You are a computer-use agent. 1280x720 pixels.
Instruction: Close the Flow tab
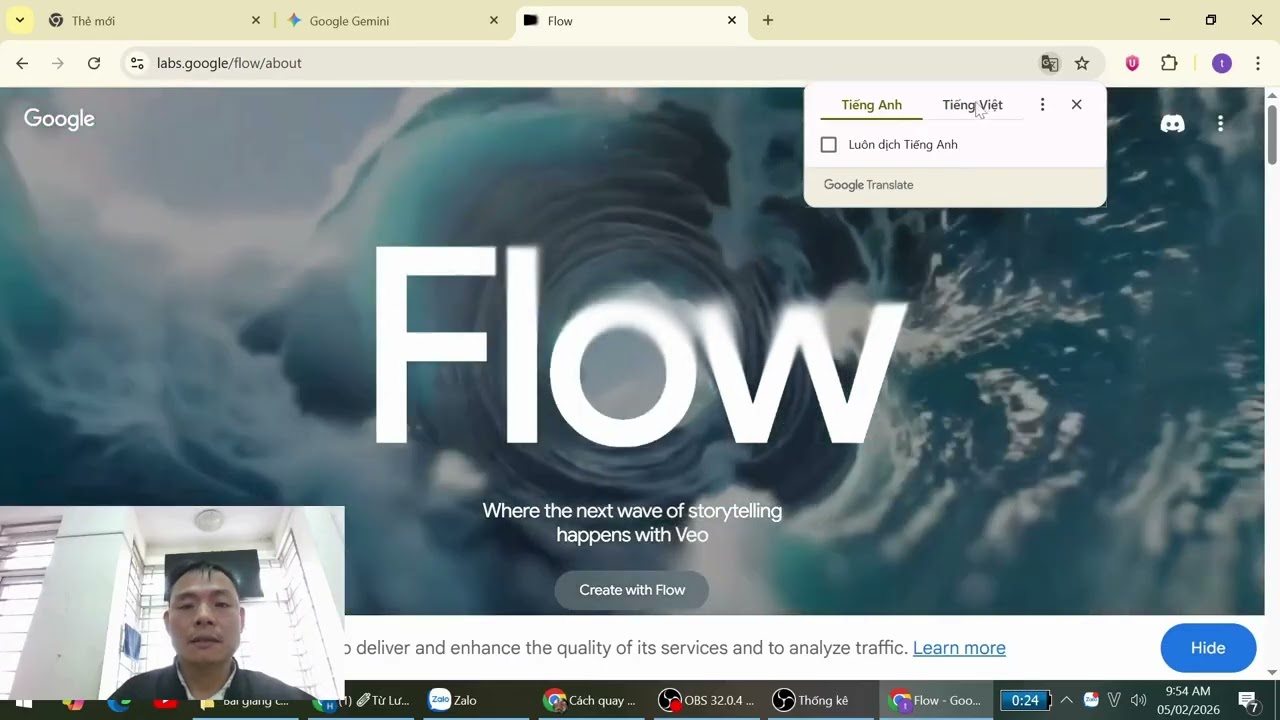click(x=732, y=20)
